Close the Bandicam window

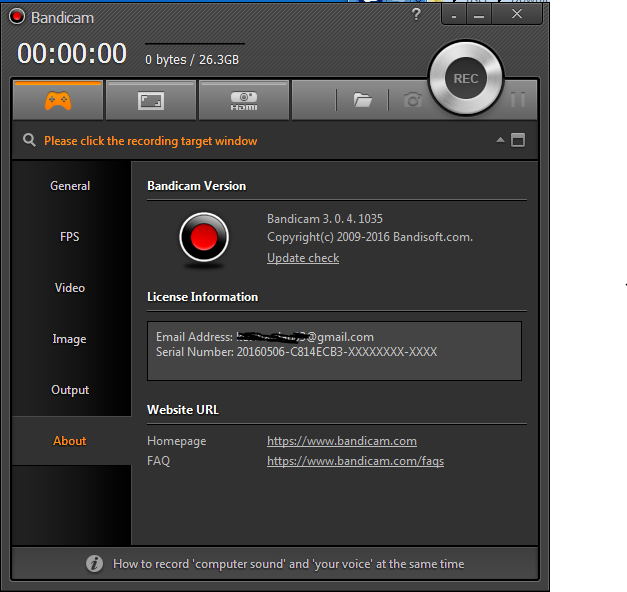point(517,14)
